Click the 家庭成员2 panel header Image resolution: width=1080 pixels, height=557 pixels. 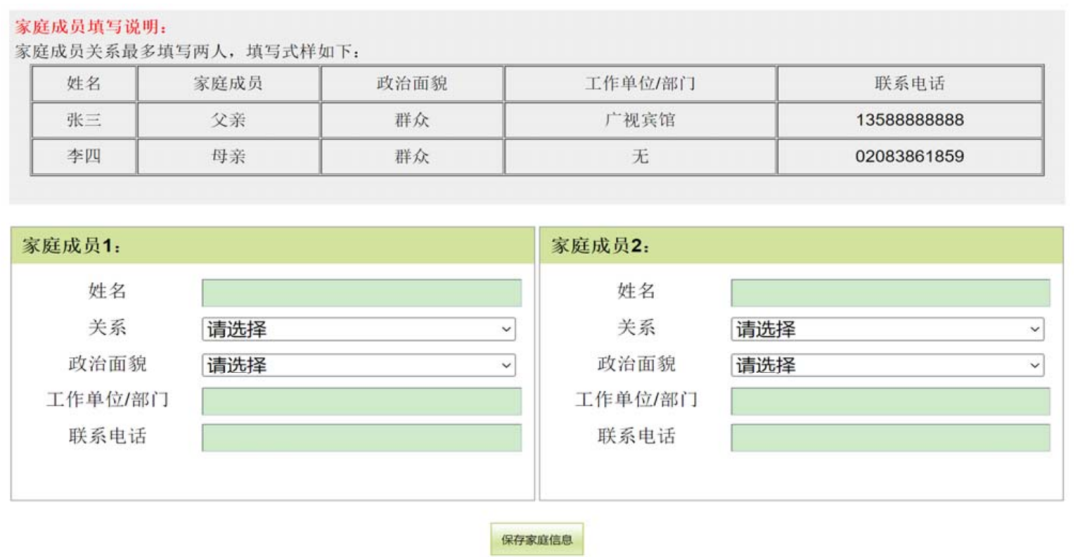[x=802, y=246]
